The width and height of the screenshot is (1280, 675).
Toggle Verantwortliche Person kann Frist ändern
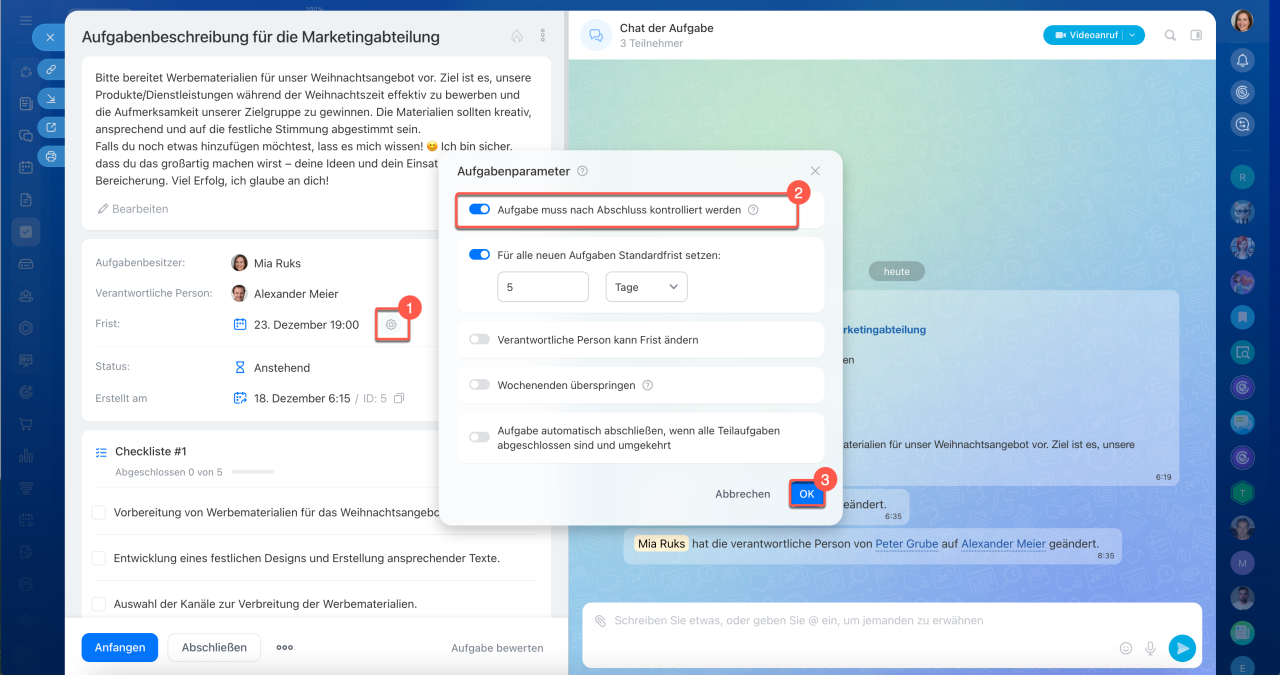coord(479,340)
